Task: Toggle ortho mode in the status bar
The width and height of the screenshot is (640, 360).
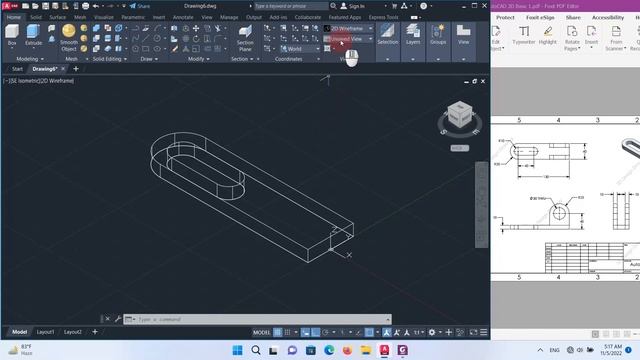Action: coord(316,332)
